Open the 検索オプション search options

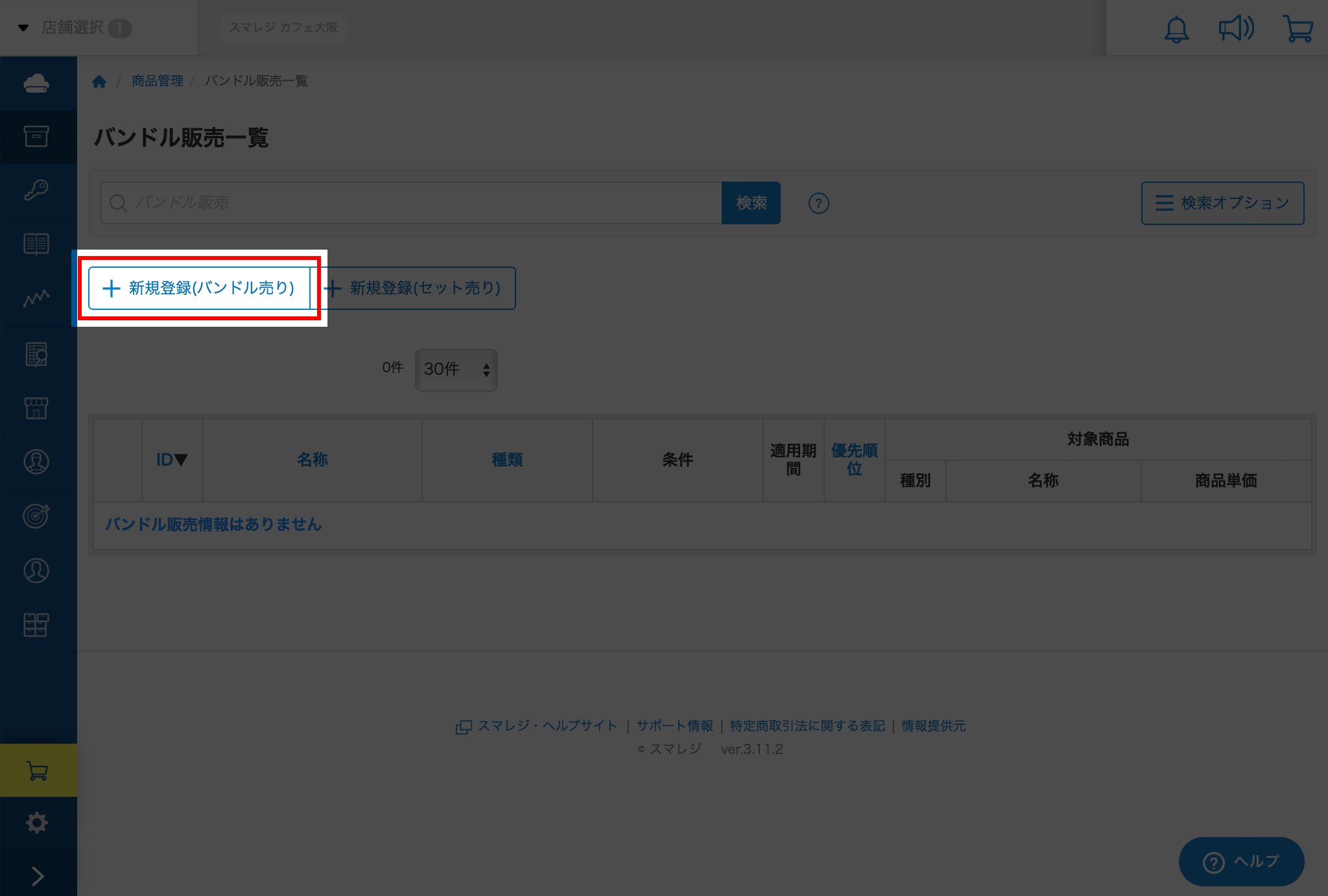pyautogui.click(x=1222, y=204)
